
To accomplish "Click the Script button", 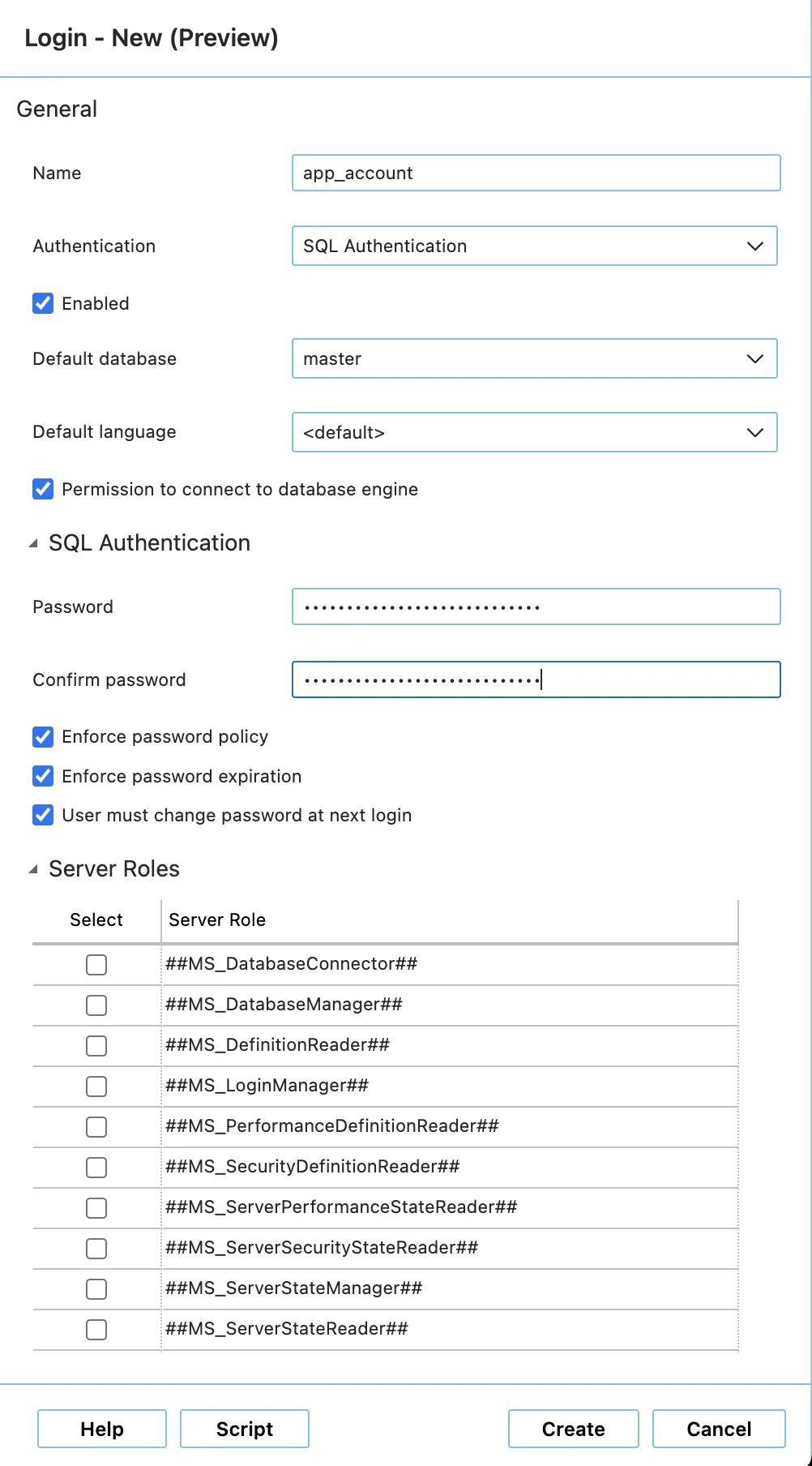I will click(244, 1429).
